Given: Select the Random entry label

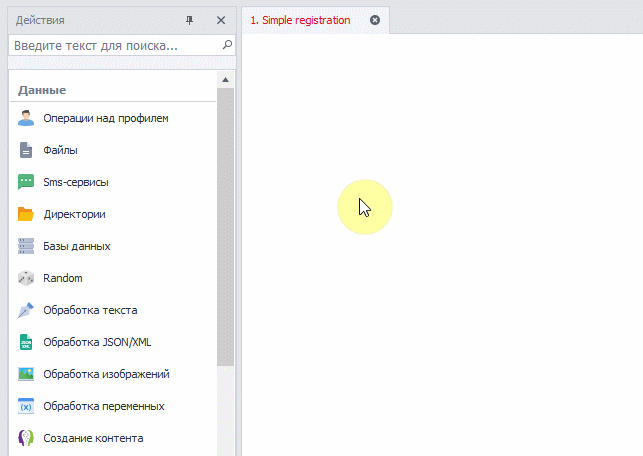Looking at the screenshot, I should (x=63, y=278).
